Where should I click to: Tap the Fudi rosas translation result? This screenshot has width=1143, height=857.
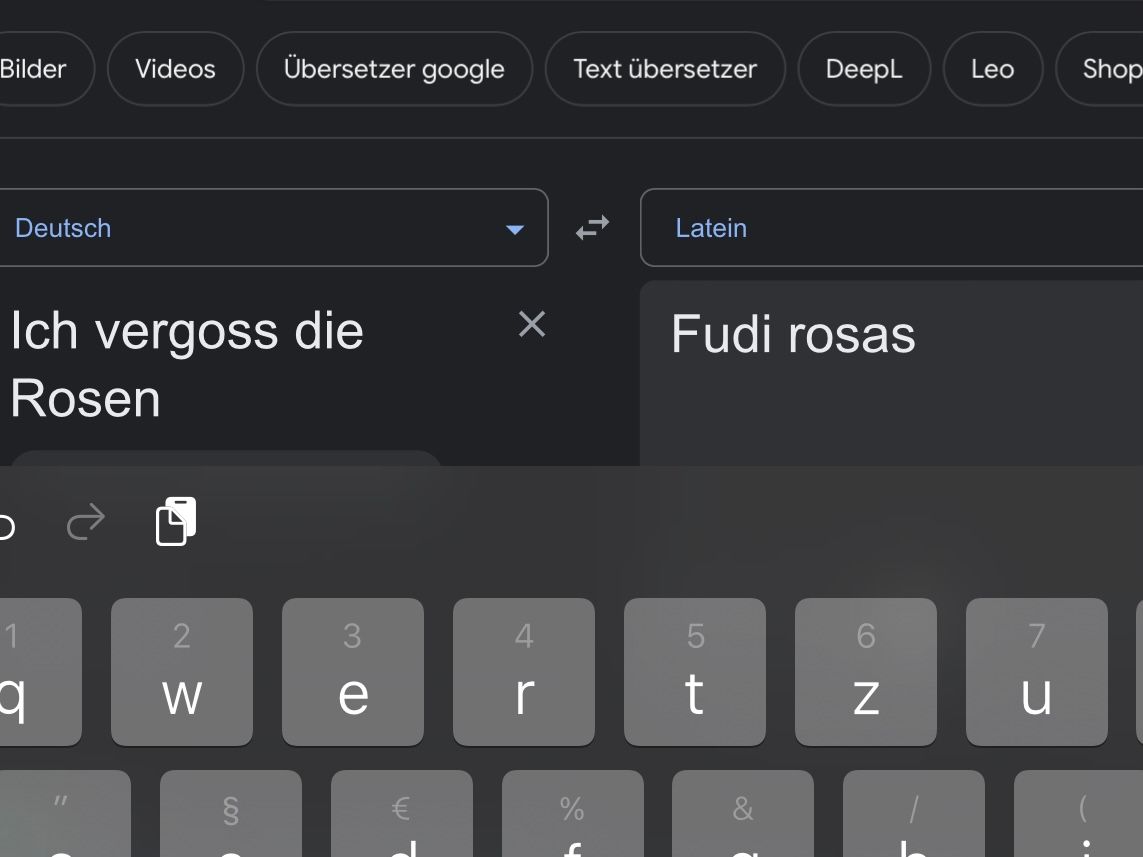click(793, 334)
